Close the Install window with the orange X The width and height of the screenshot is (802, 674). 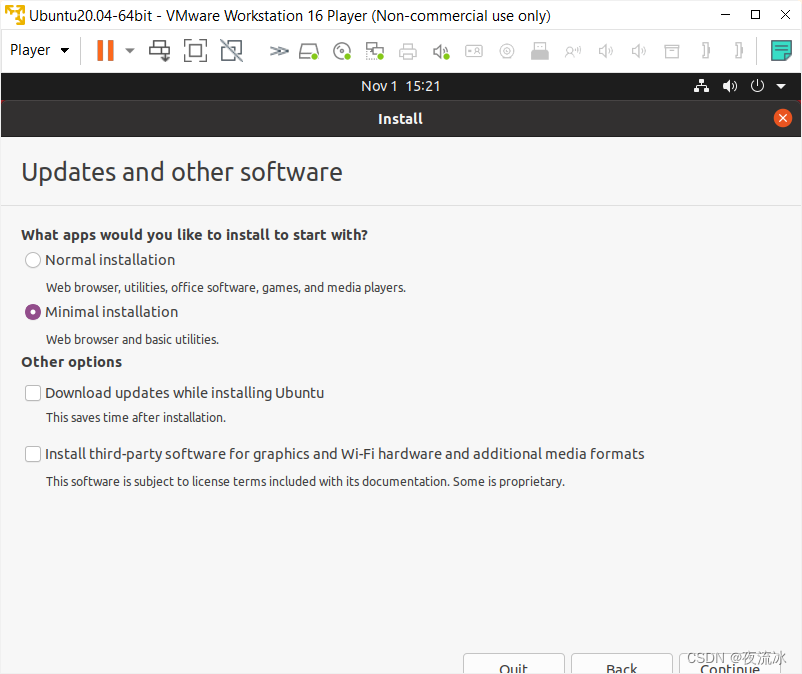click(x=783, y=118)
